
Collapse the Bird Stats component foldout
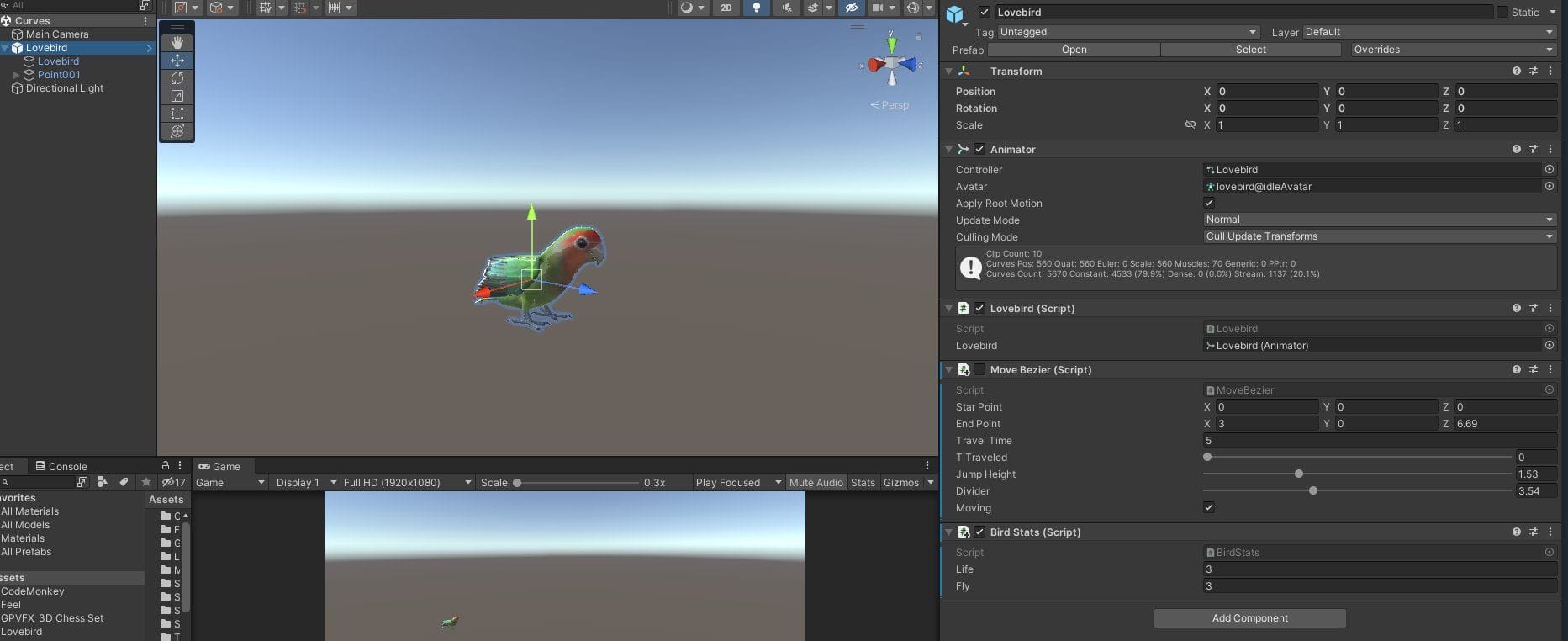click(949, 532)
